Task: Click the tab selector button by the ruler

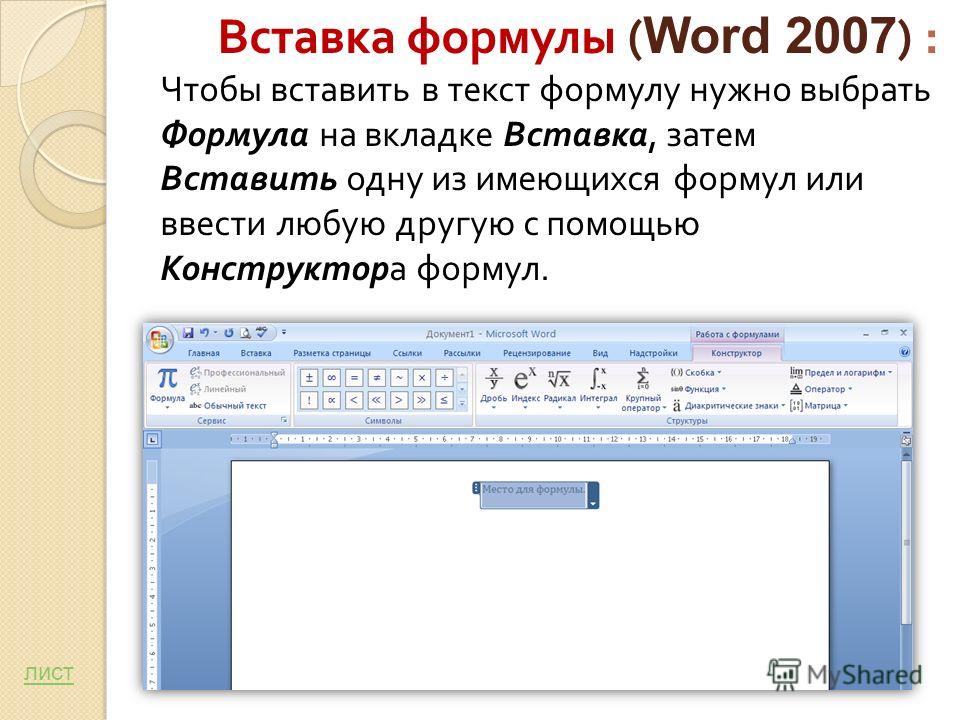Action: (152, 439)
